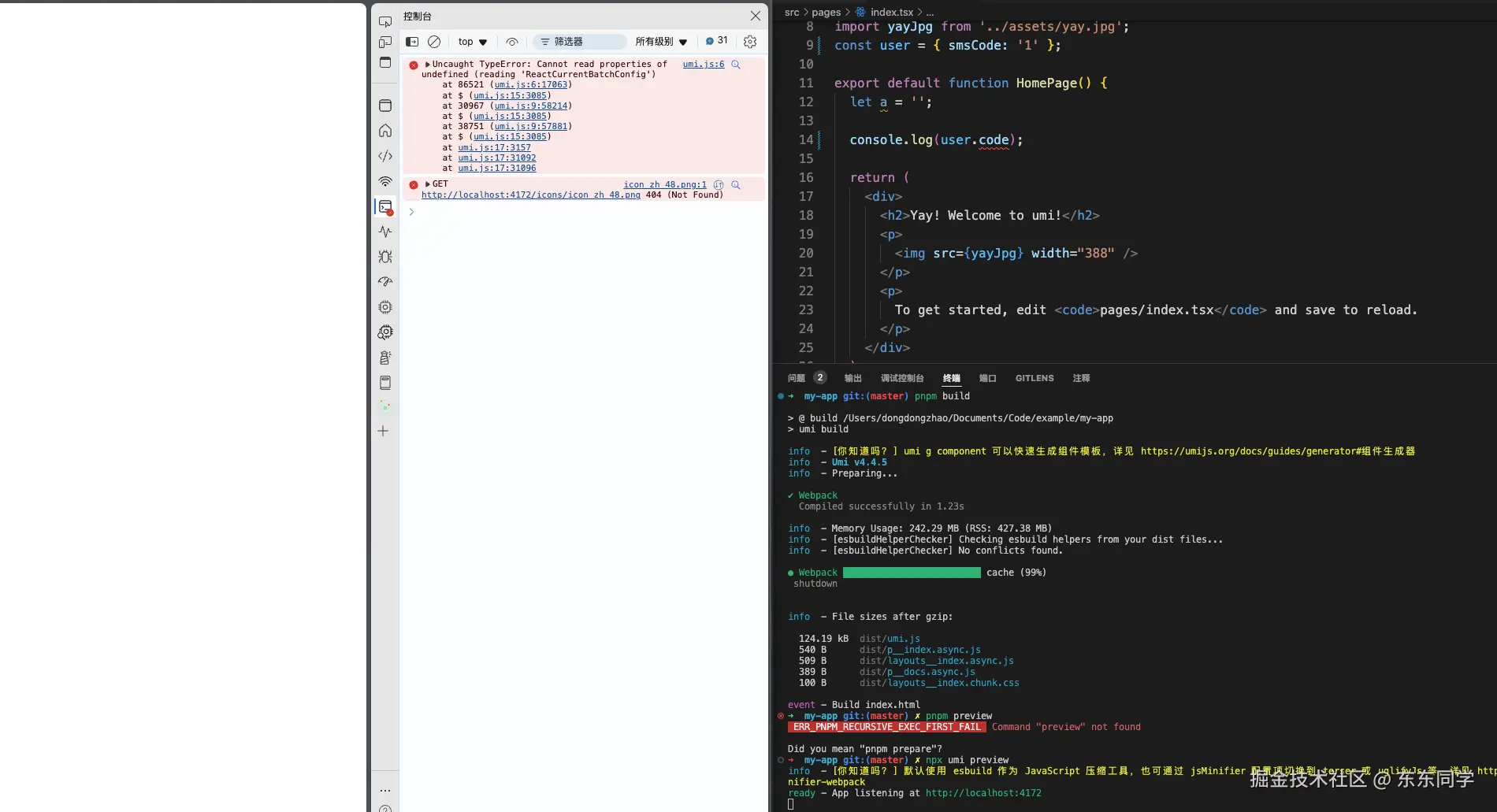Image resolution: width=1497 pixels, height=812 pixels.
Task: Expand the GET request error triangle
Action: coord(428,184)
